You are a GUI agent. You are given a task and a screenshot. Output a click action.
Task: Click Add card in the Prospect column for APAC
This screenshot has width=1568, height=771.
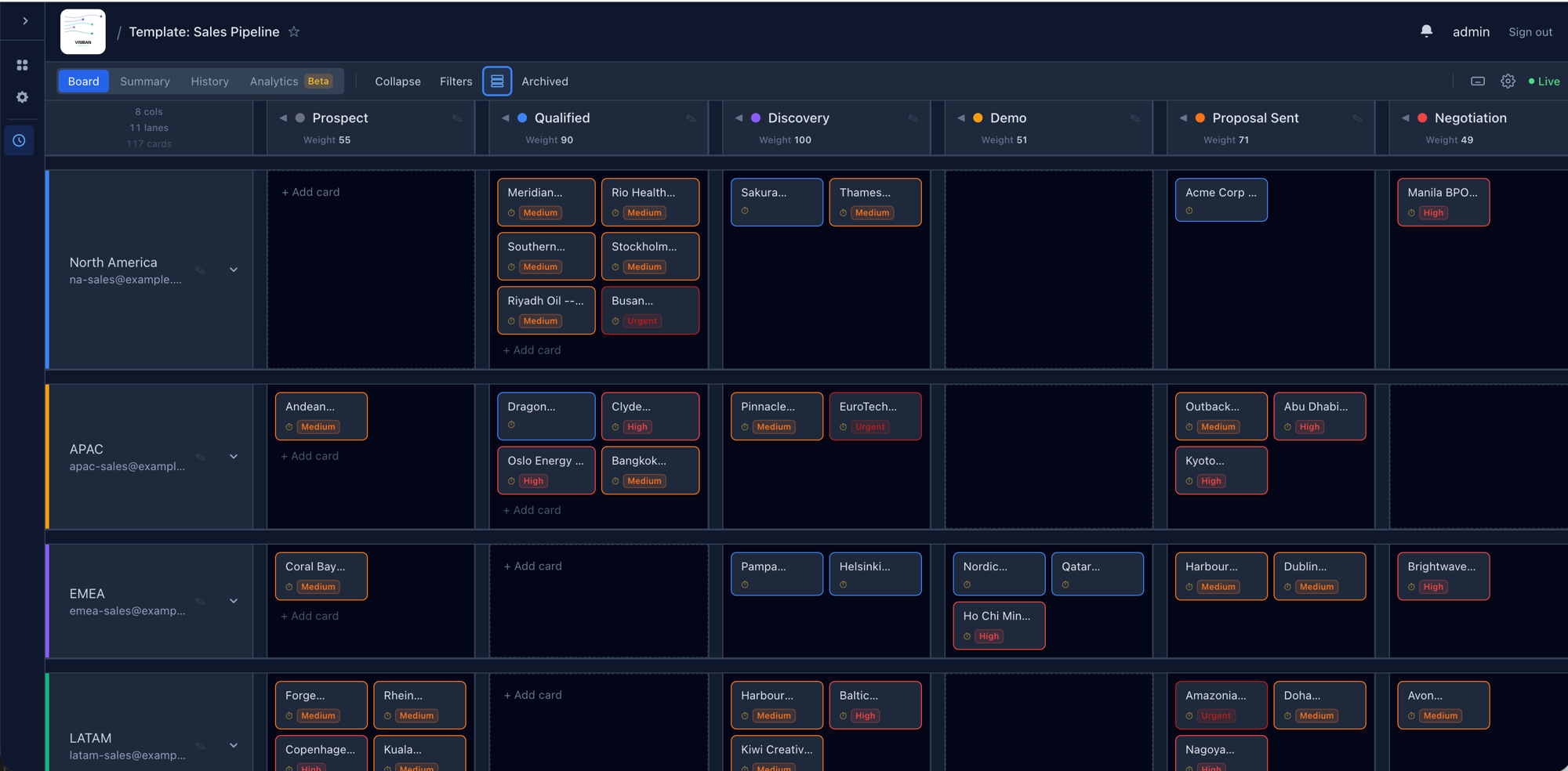pos(309,455)
